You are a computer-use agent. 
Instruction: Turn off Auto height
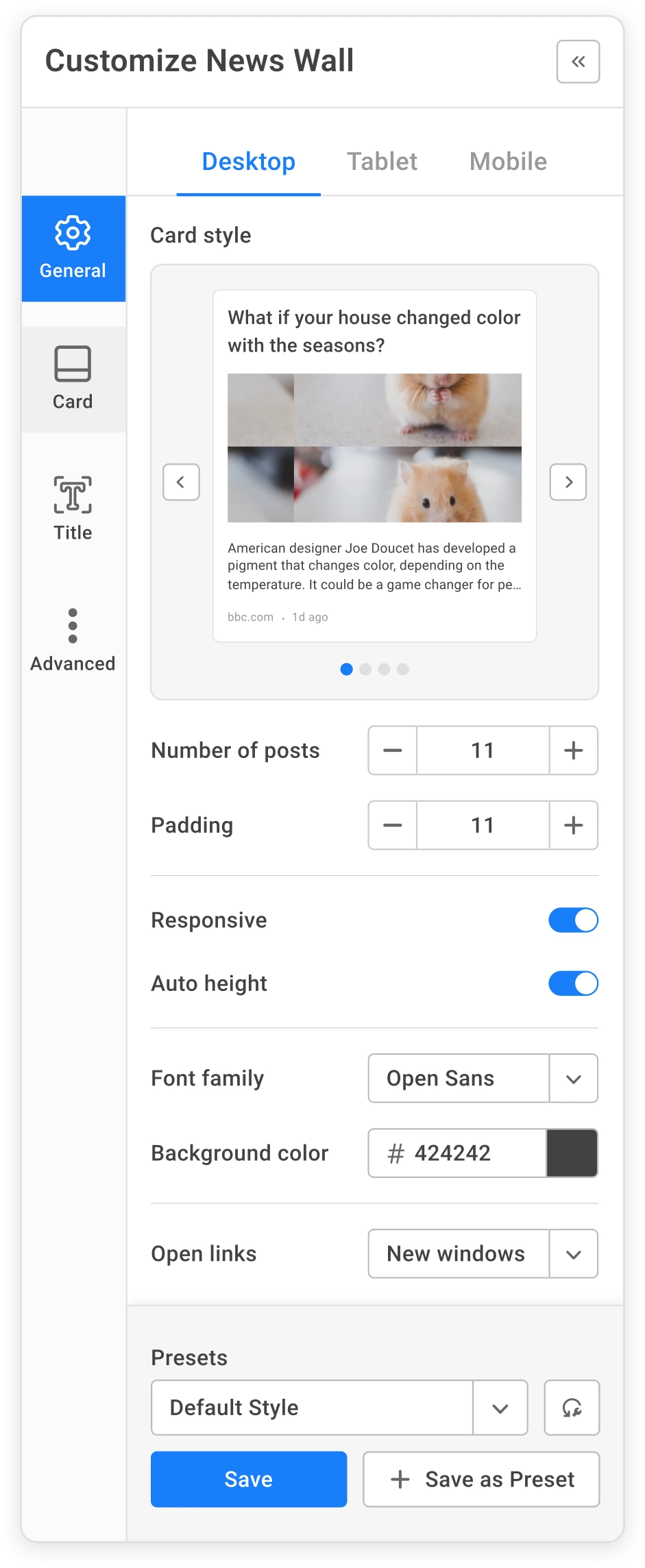572,983
